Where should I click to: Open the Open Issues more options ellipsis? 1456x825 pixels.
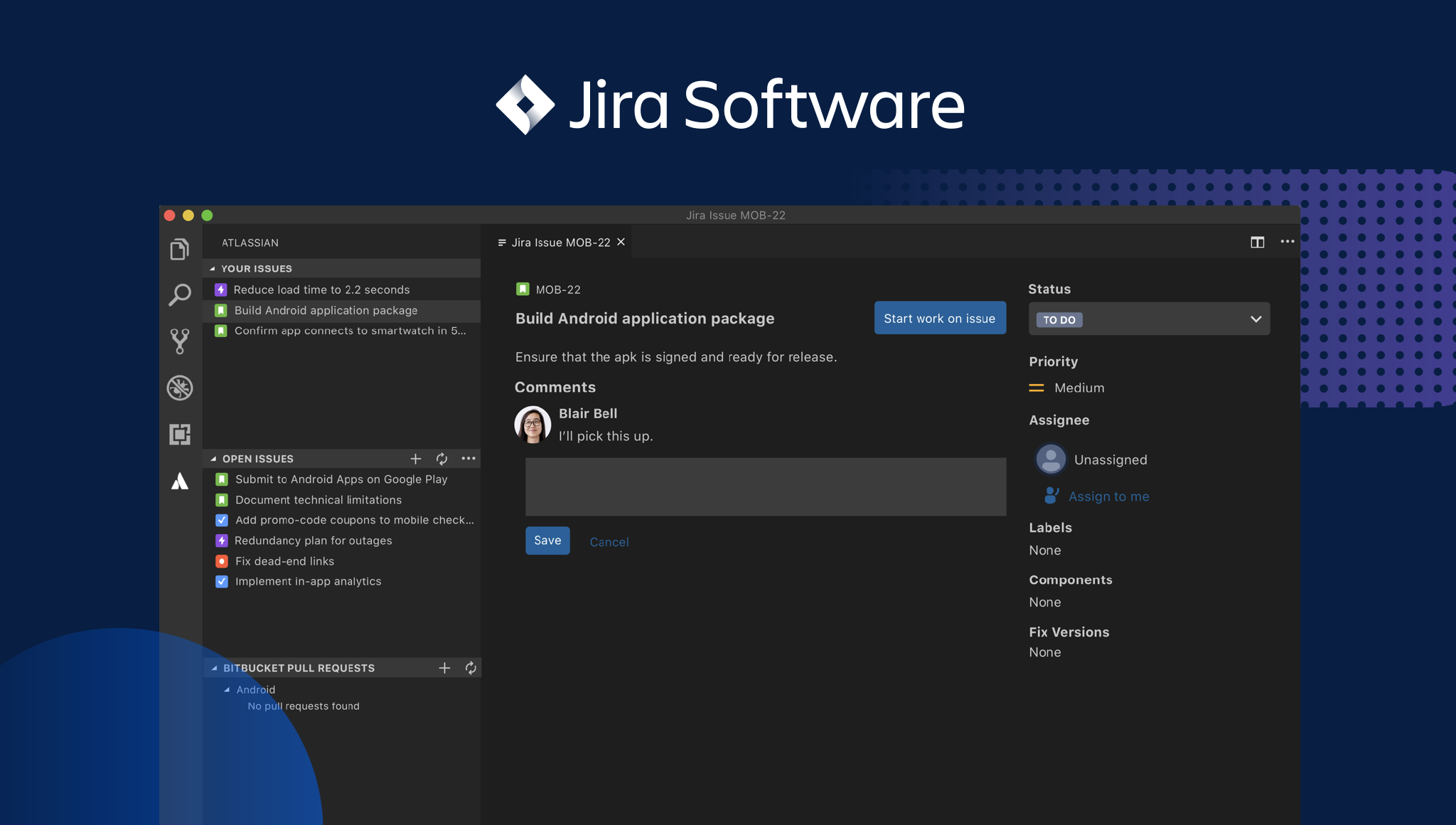469,459
